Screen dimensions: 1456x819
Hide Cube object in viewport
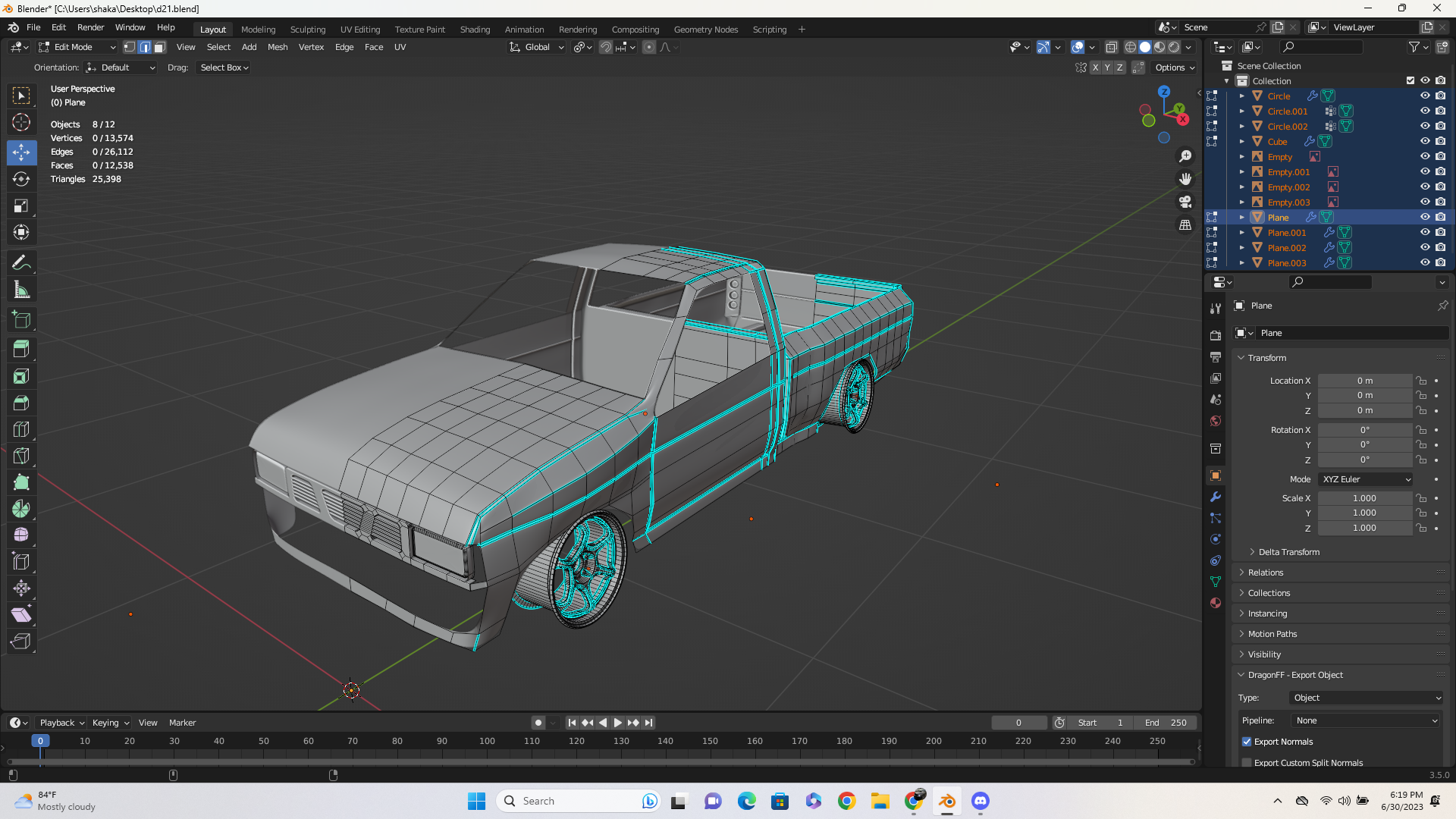pyautogui.click(x=1425, y=142)
